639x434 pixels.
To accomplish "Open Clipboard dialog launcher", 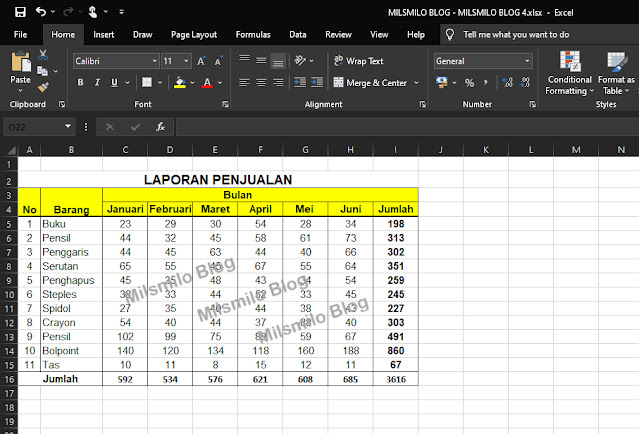I will pyautogui.click(x=62, y=104).
